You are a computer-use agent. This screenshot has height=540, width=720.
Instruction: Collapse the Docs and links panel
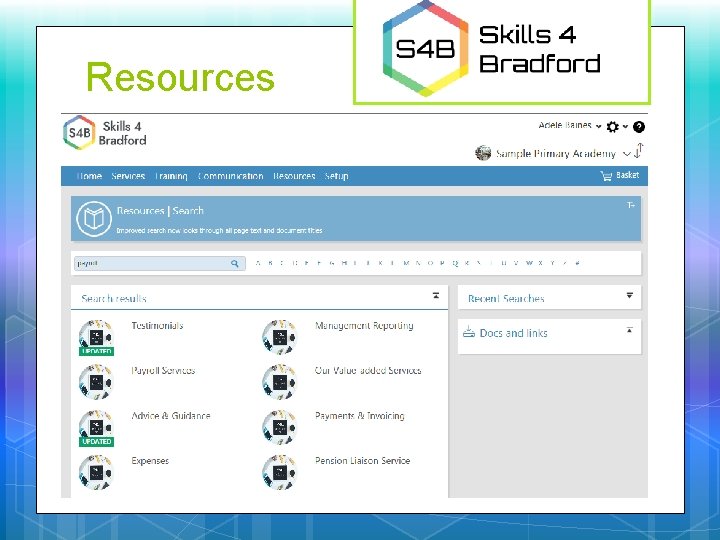(x=630, y=330)
